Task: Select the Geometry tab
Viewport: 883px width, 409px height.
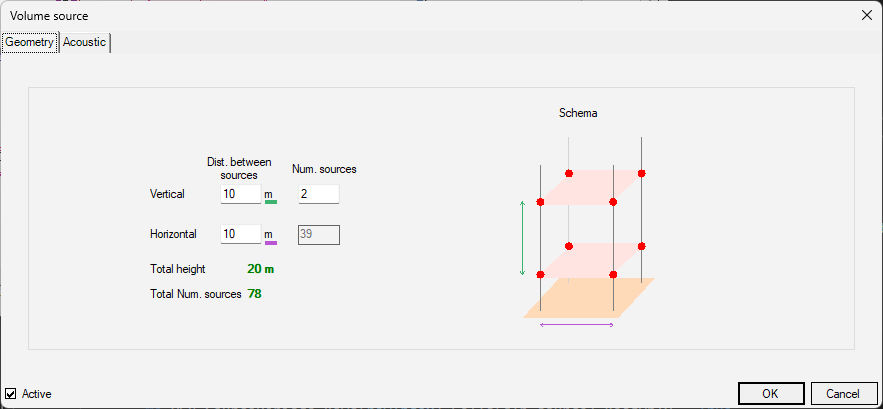Action: click(x=30, y=42)
